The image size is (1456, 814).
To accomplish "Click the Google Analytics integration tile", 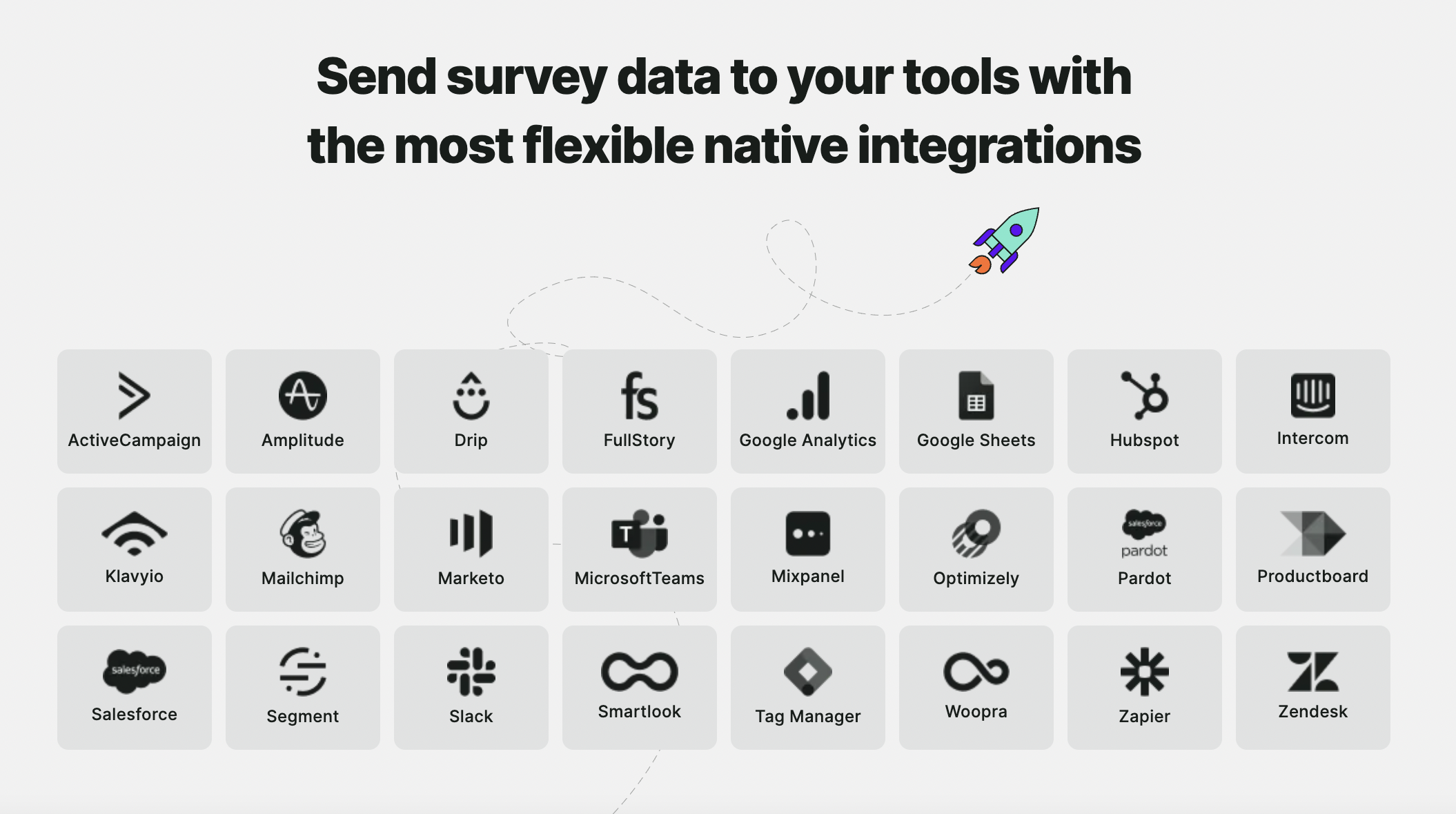I will pos(808,411).
